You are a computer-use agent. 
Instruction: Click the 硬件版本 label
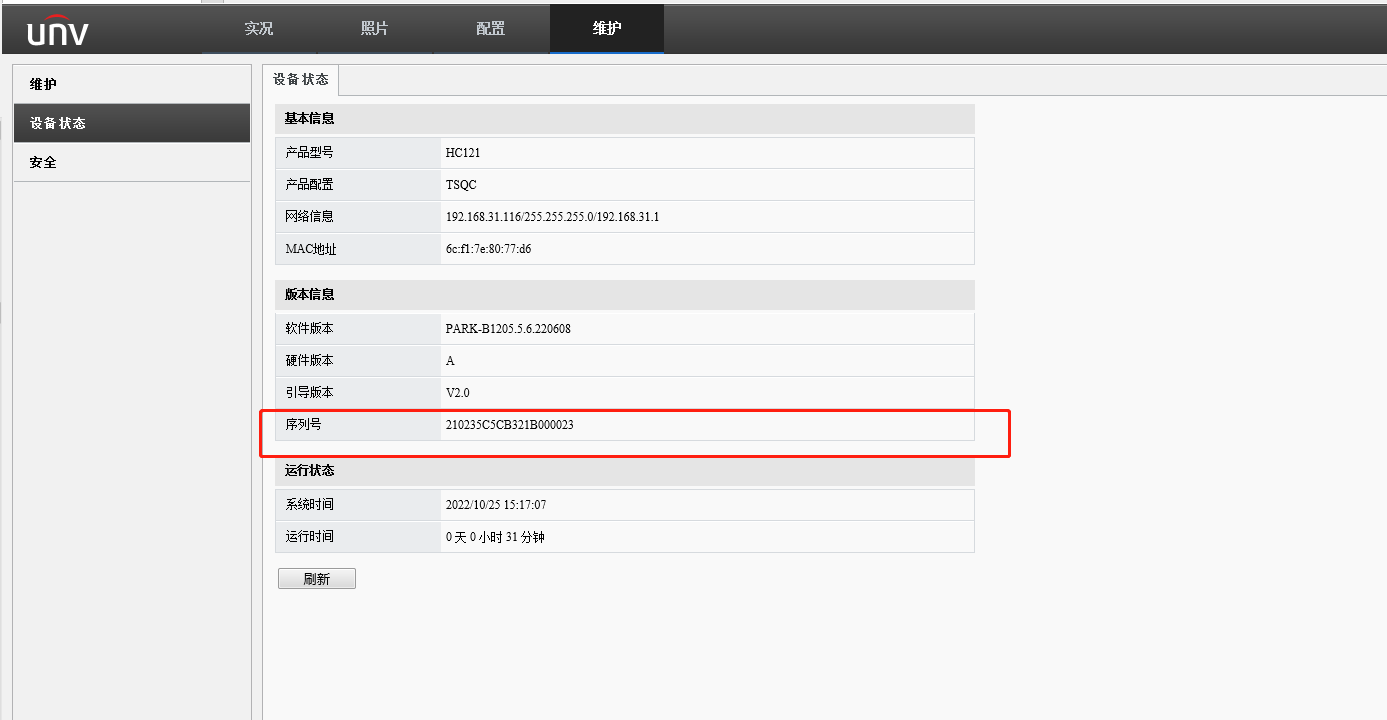pyautogui.click(x=310, y=361)
